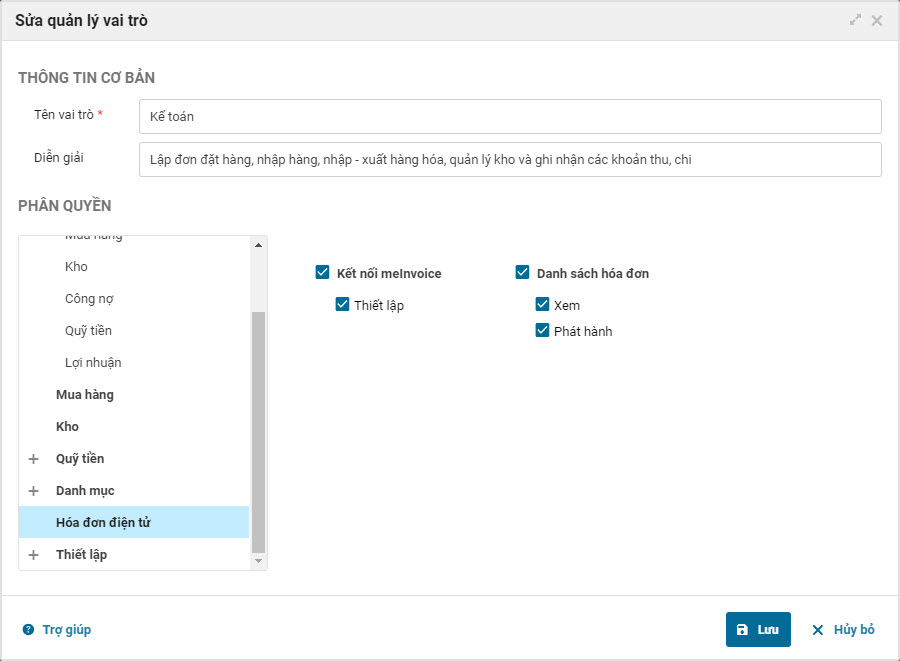The image size is (900, 661).
Task: Click the Tên vai trò input field
Action: click(510, 117)
